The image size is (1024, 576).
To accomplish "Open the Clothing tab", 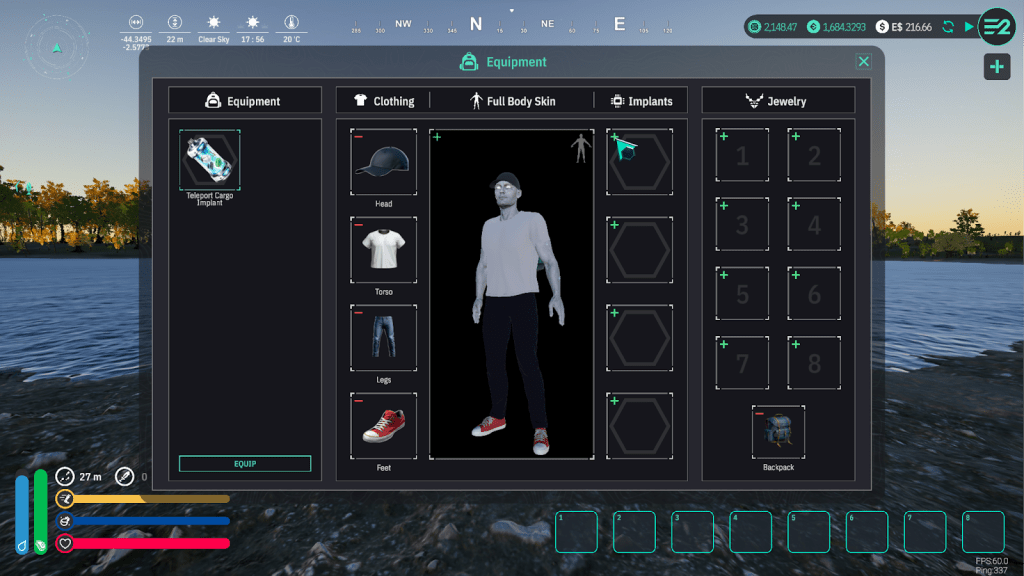I will pos(384,101).
